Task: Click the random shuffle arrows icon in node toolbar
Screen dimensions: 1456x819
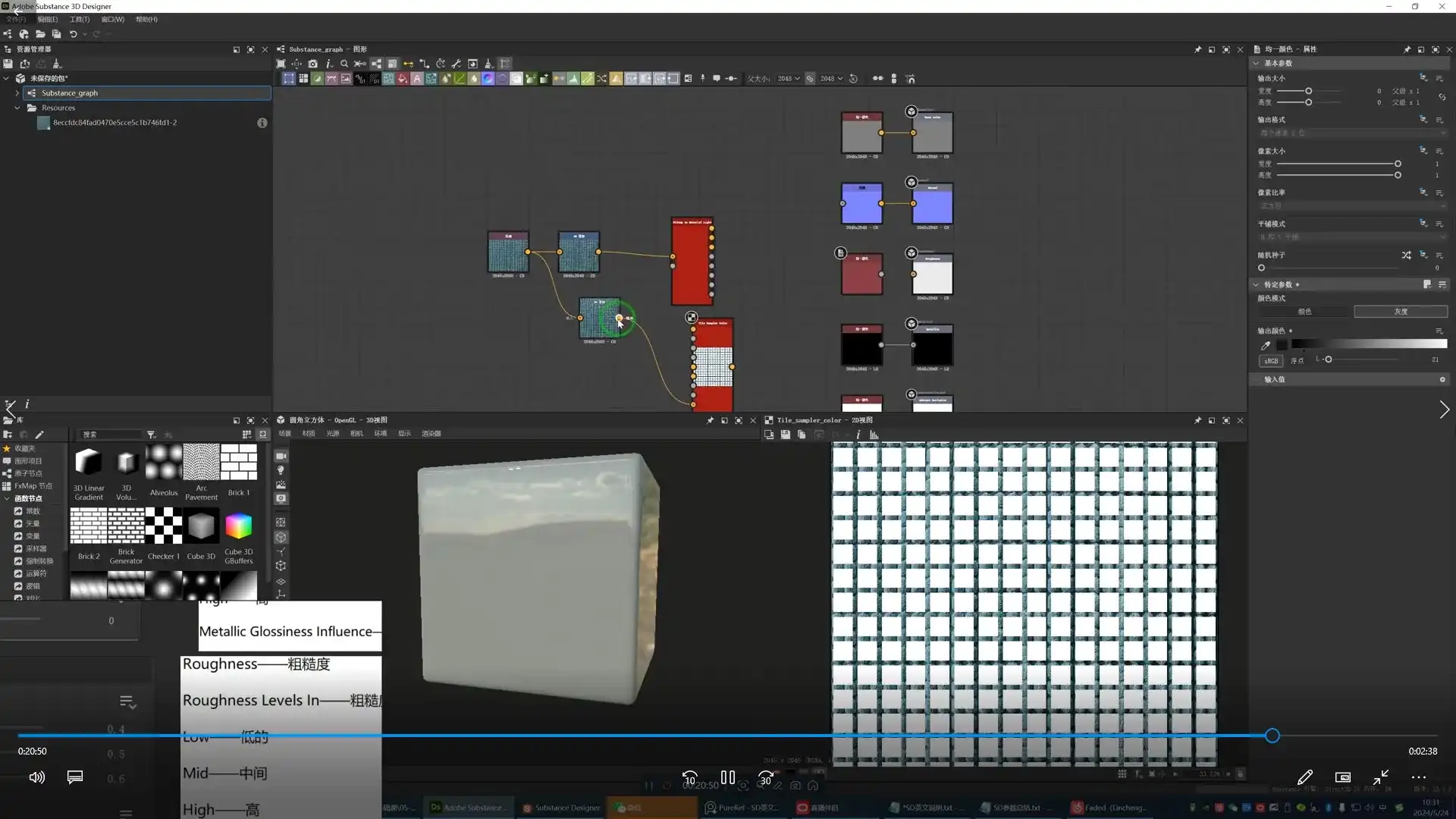Action: click(x=601, y=78)
